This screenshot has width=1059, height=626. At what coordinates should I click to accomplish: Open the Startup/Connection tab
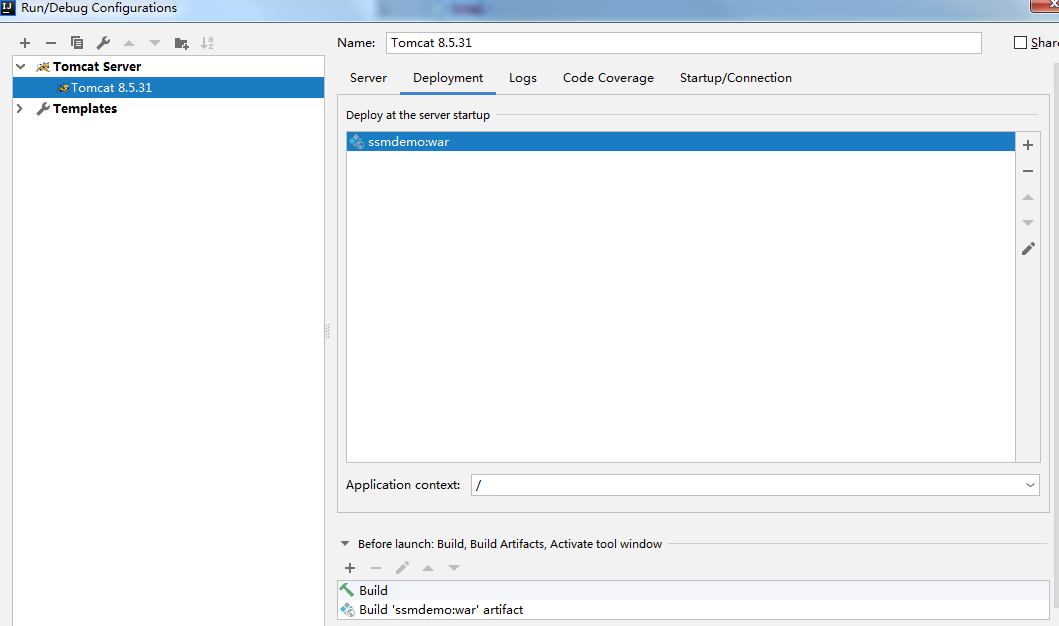click(x=735, y=78)
